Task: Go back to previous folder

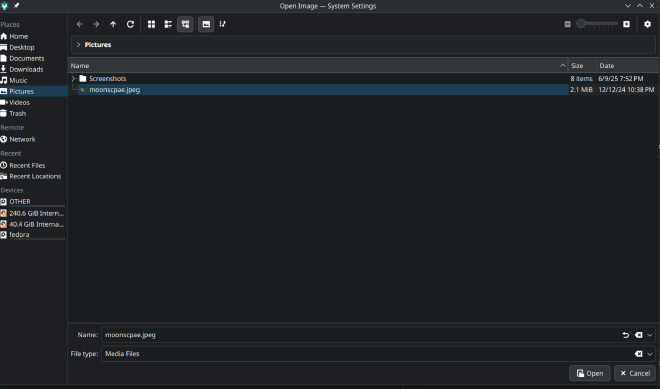Action: (x=80, y=24)
